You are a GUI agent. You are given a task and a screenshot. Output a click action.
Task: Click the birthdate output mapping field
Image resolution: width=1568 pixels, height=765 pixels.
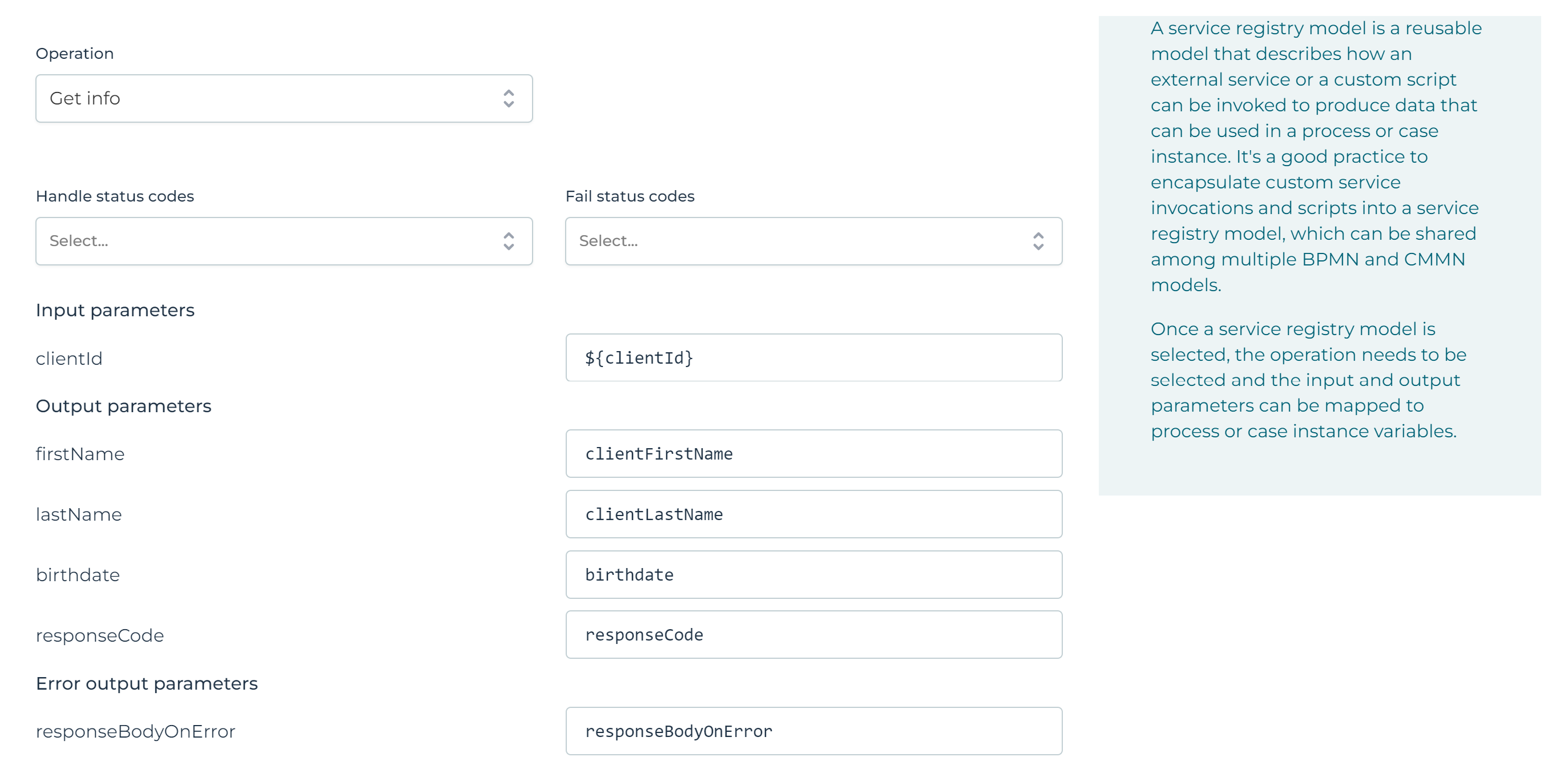[813, 574]
